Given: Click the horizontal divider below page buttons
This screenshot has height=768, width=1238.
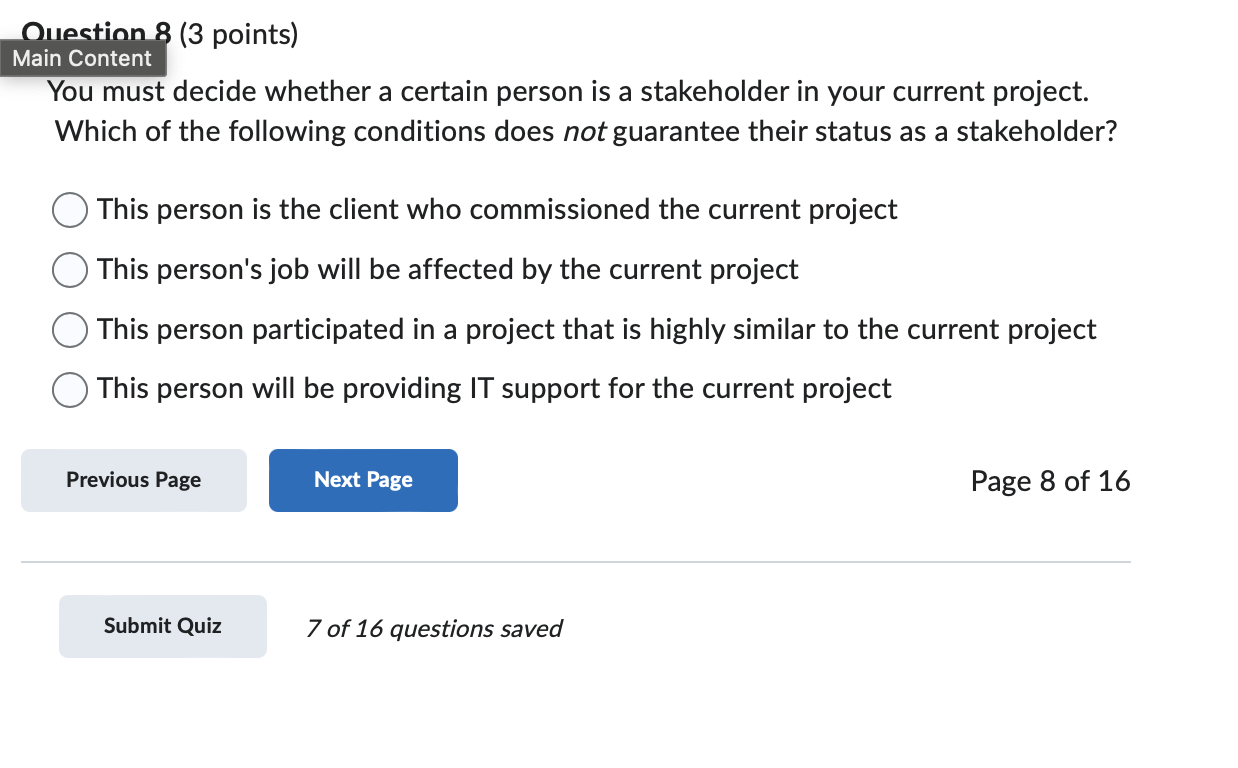Looking at the screenshot, I should click(x=576, y=562).
